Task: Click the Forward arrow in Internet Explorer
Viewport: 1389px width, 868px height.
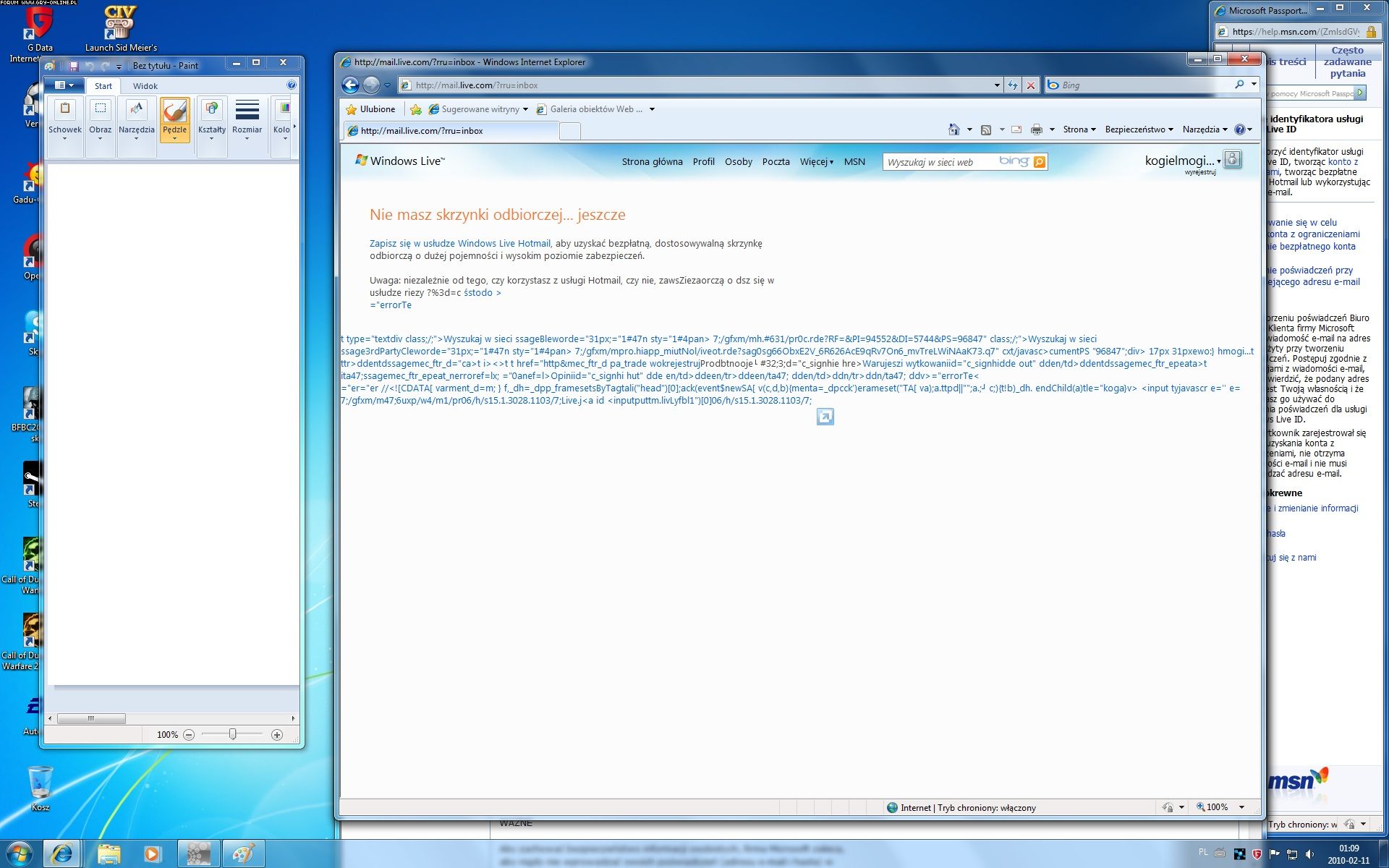Action: tap(371, 85)
